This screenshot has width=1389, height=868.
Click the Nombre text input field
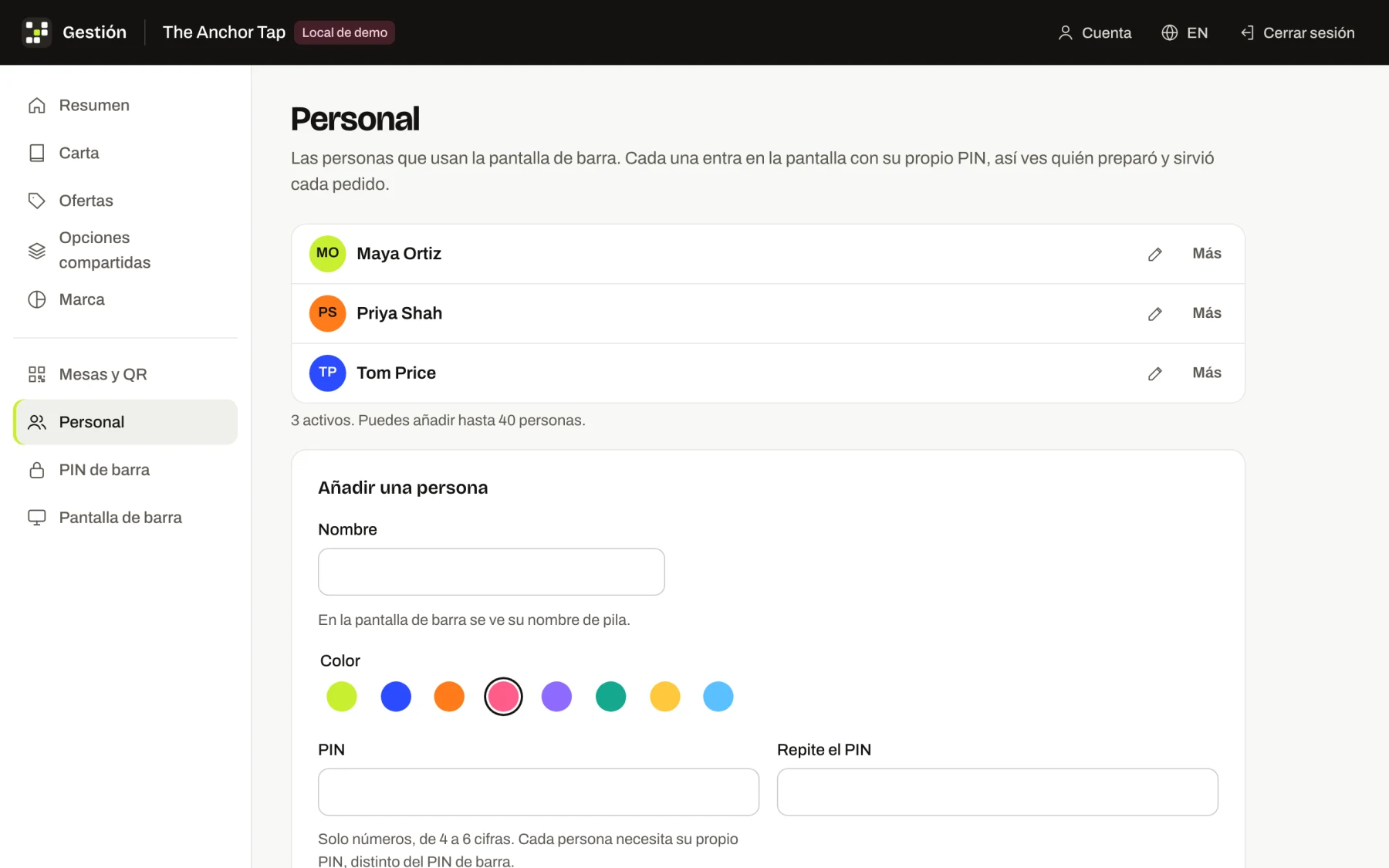point(491,572)
